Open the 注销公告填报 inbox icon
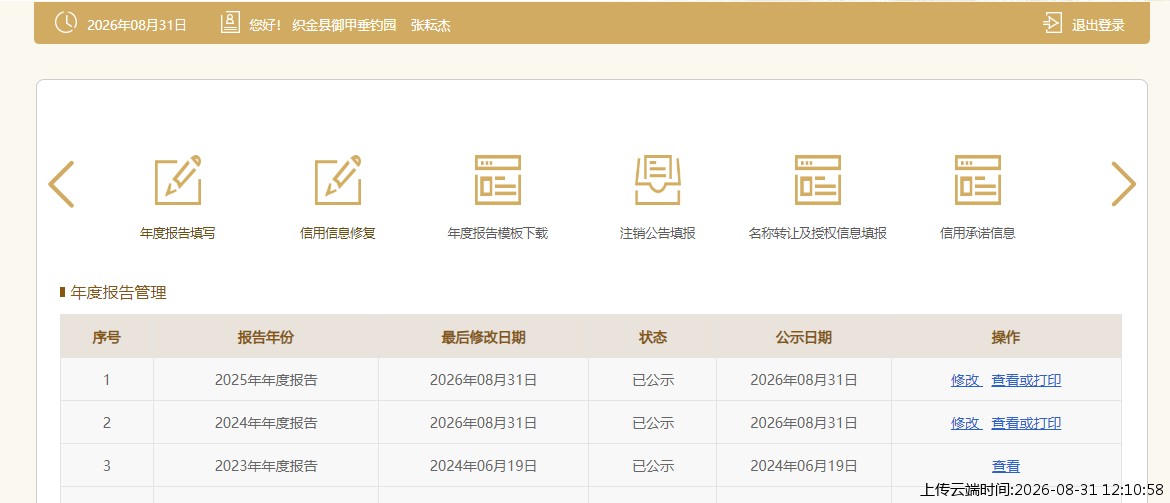Image resolution: width=1170 pixels, height=503 pixels. tap(657, 180)
